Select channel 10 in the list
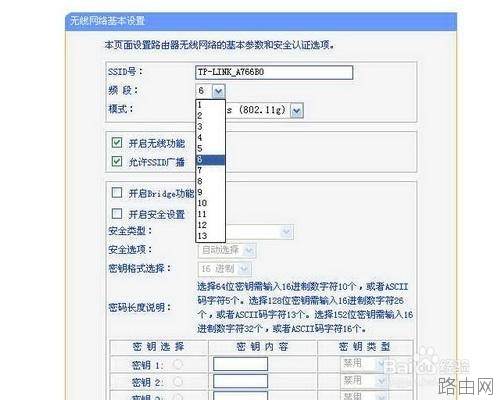The width and height of the screenshot is (500, 400). click(x=210, y=203)
